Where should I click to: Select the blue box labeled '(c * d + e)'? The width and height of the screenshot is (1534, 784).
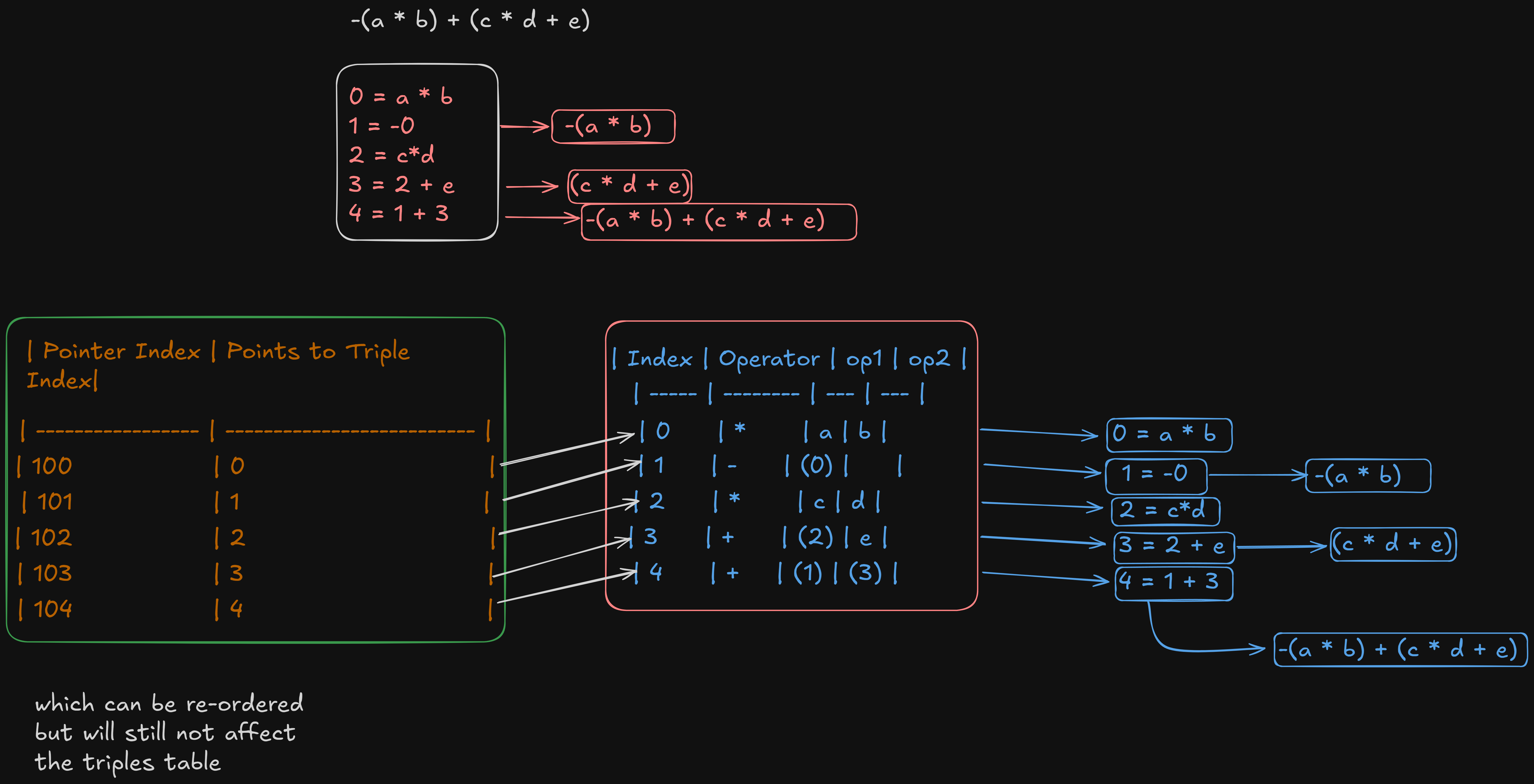tap(1393, 544)
